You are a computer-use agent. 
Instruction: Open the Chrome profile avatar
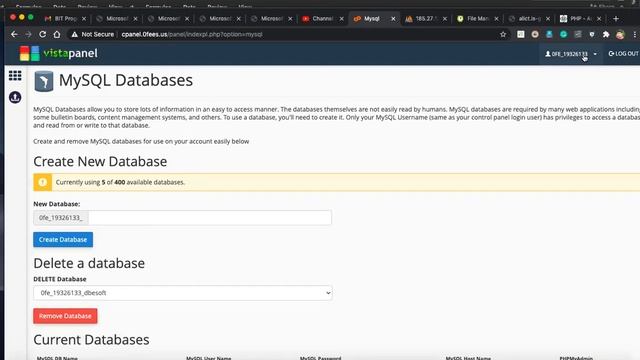(x=620, y=35)
